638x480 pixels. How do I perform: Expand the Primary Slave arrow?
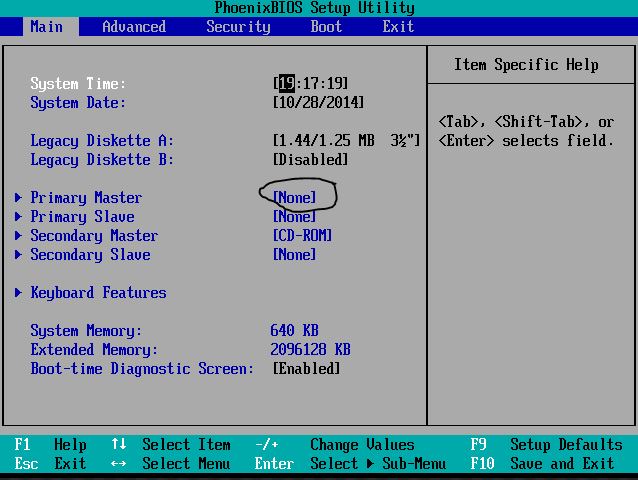(x=18, y=216)
